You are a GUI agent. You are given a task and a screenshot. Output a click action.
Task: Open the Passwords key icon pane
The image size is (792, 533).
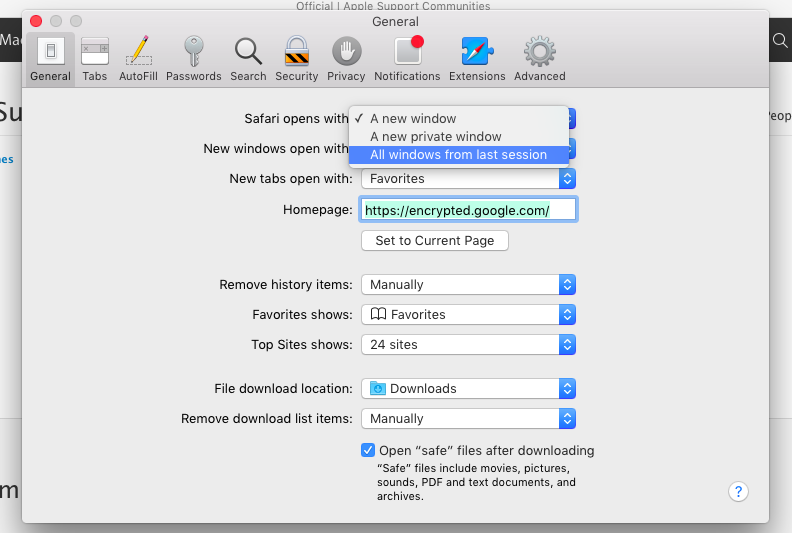click(193, 60)
